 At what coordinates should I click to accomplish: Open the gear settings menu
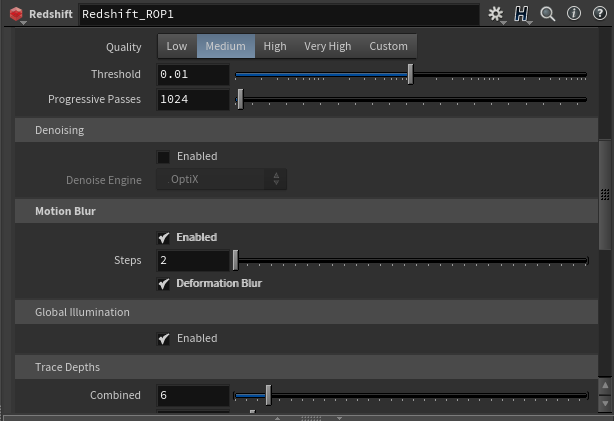tap(496, 14)
